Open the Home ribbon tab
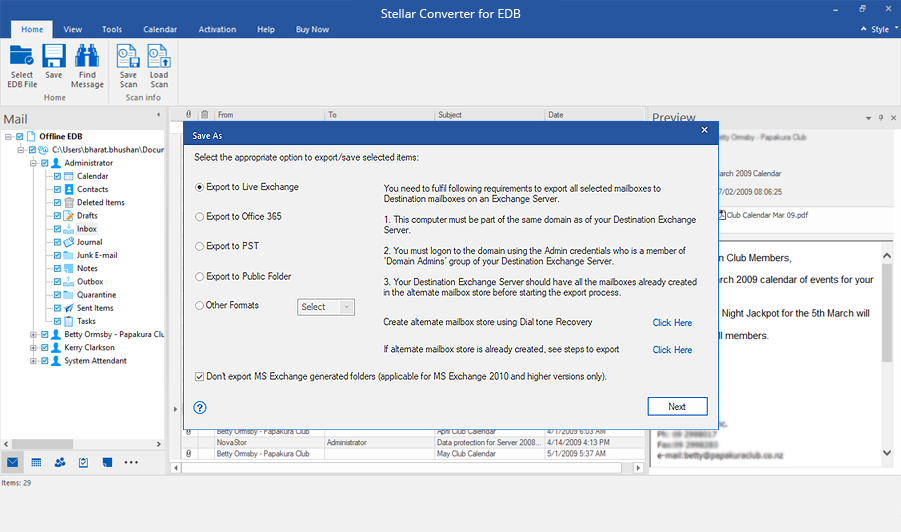The image size is (901, 532). pos(32,29)
